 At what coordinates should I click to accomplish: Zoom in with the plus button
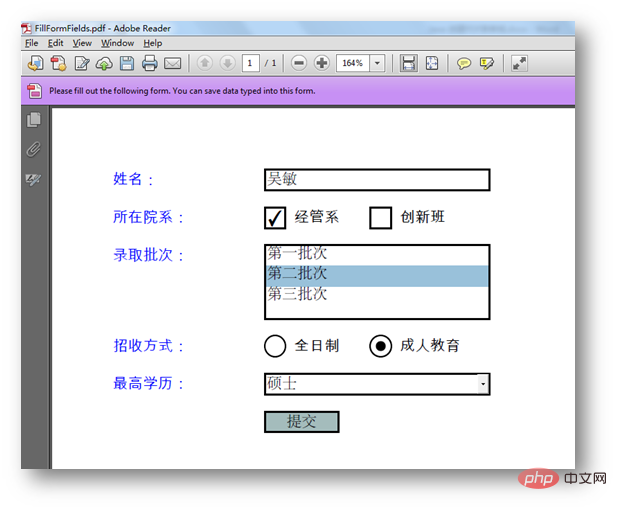pyautogui.click(x=322, y=63)
